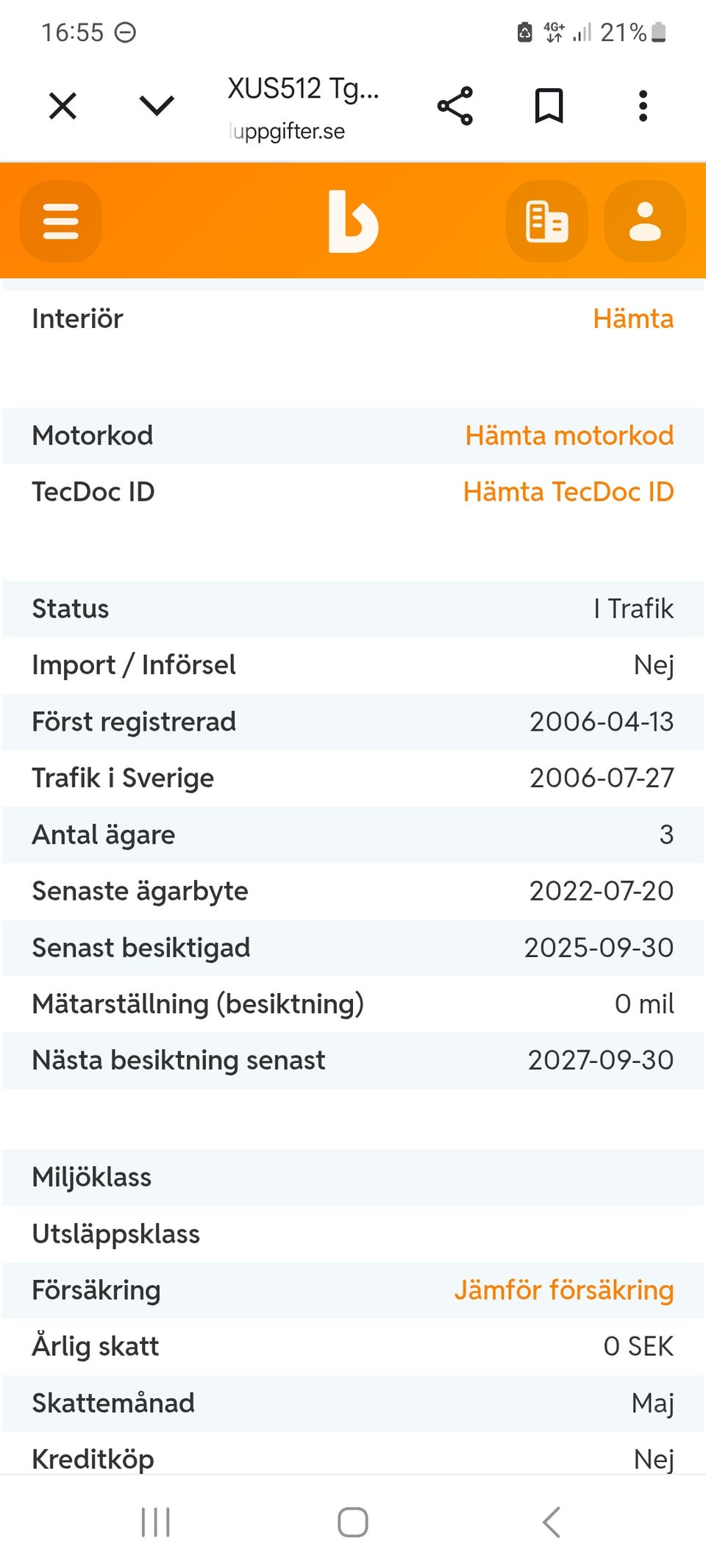
Task: Open Jämför försäkring link
Action: 564,1290
